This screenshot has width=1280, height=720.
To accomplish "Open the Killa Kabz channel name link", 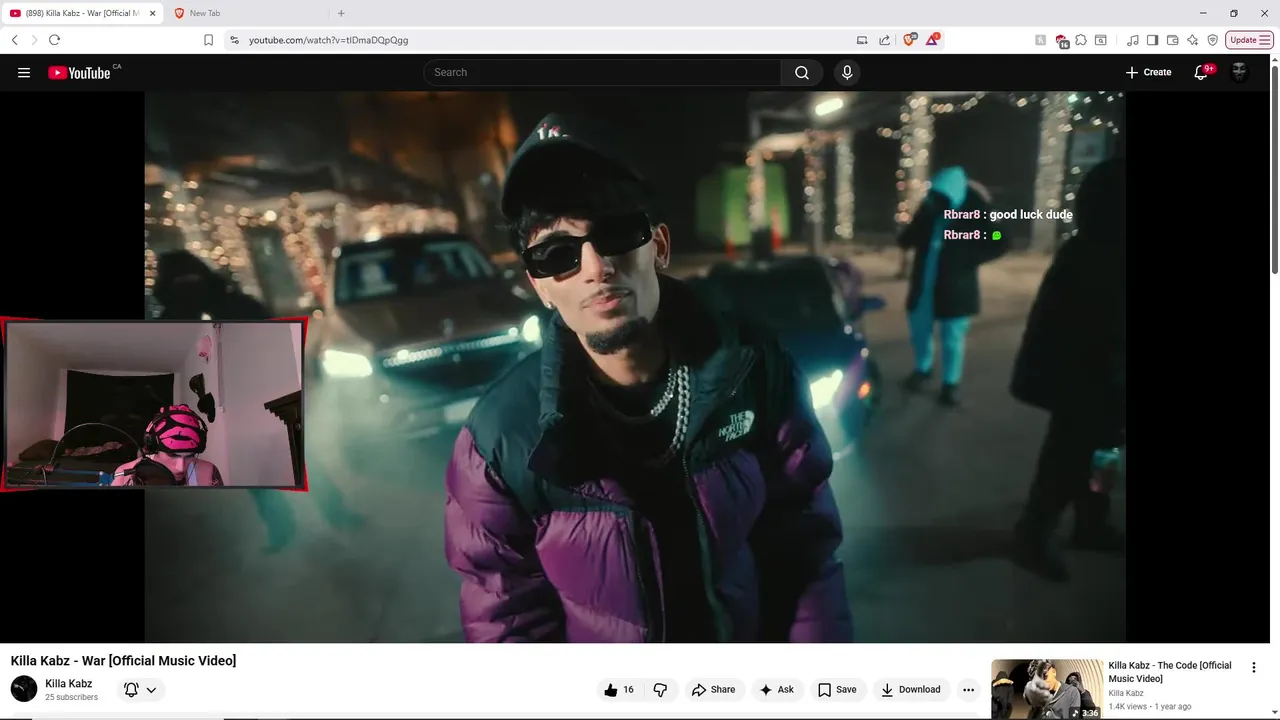I will tap(68, 684).
